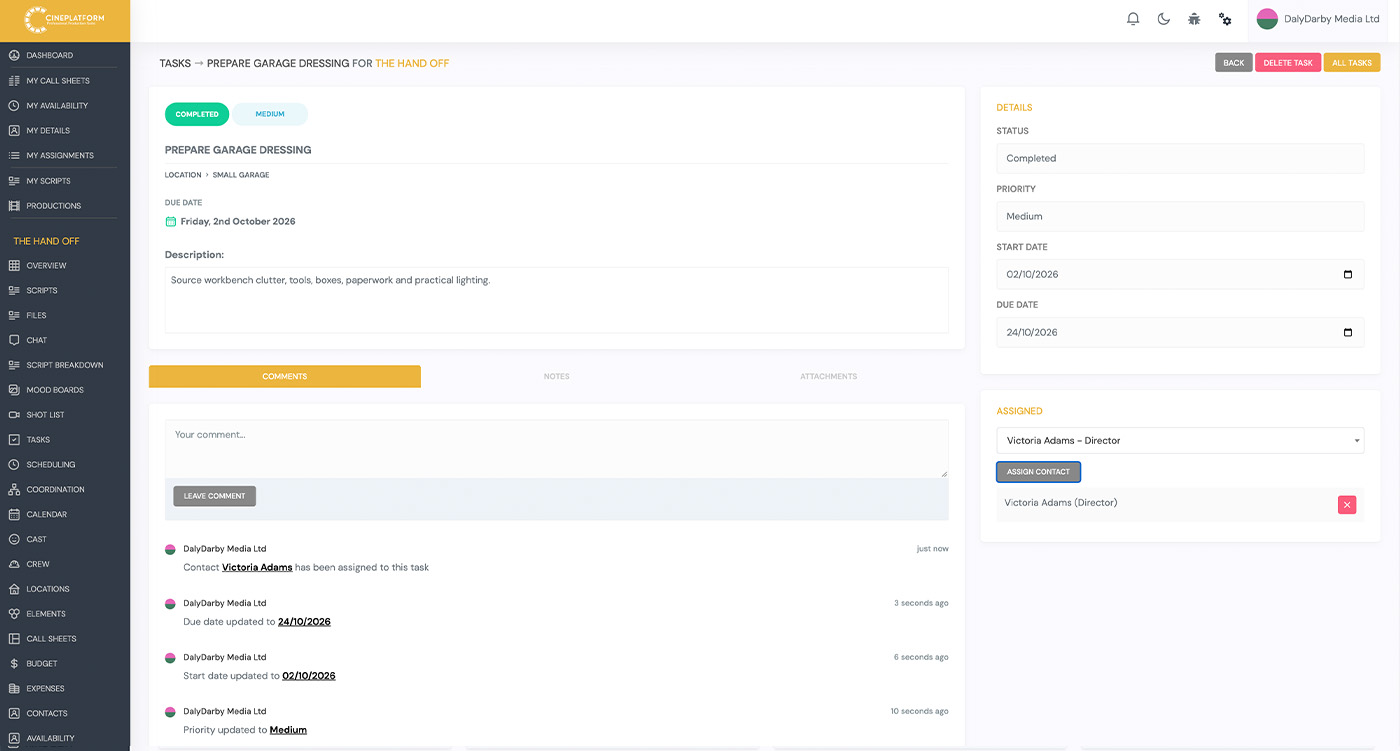Click the Back button
Image resolution: width=1400 pixels, height=751 pixels.
pos(1234,63)
